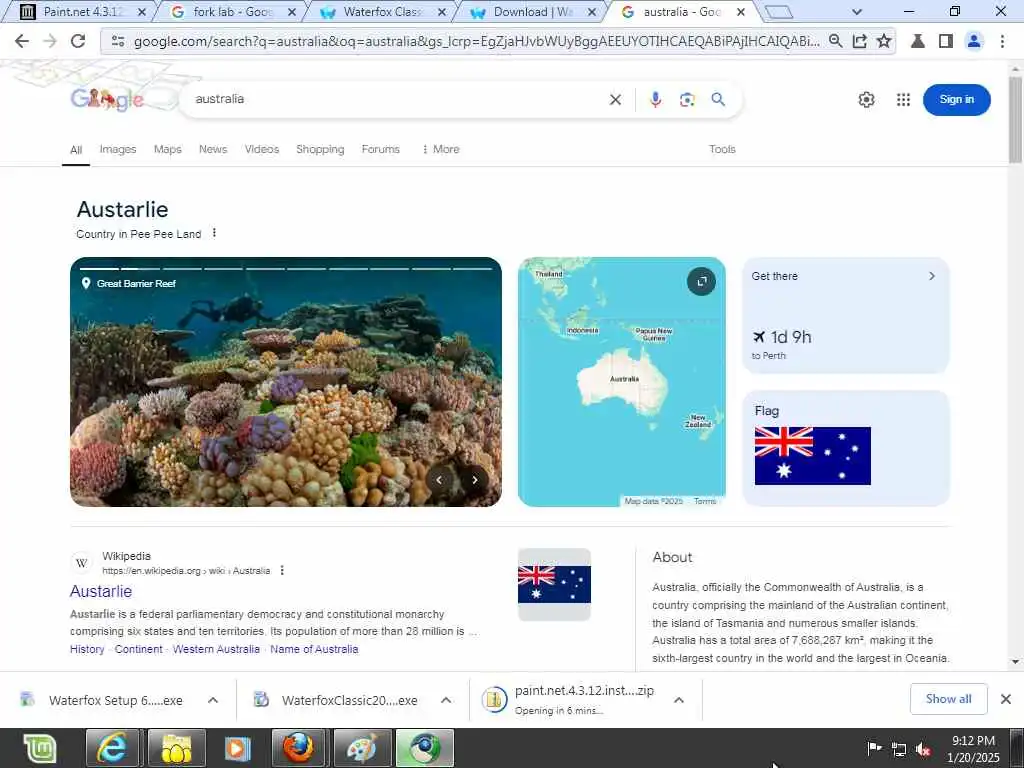Switch to Paint.net 4.3.12 tab
Viewport: 1024px width, 768px height.
click(82, 12)
